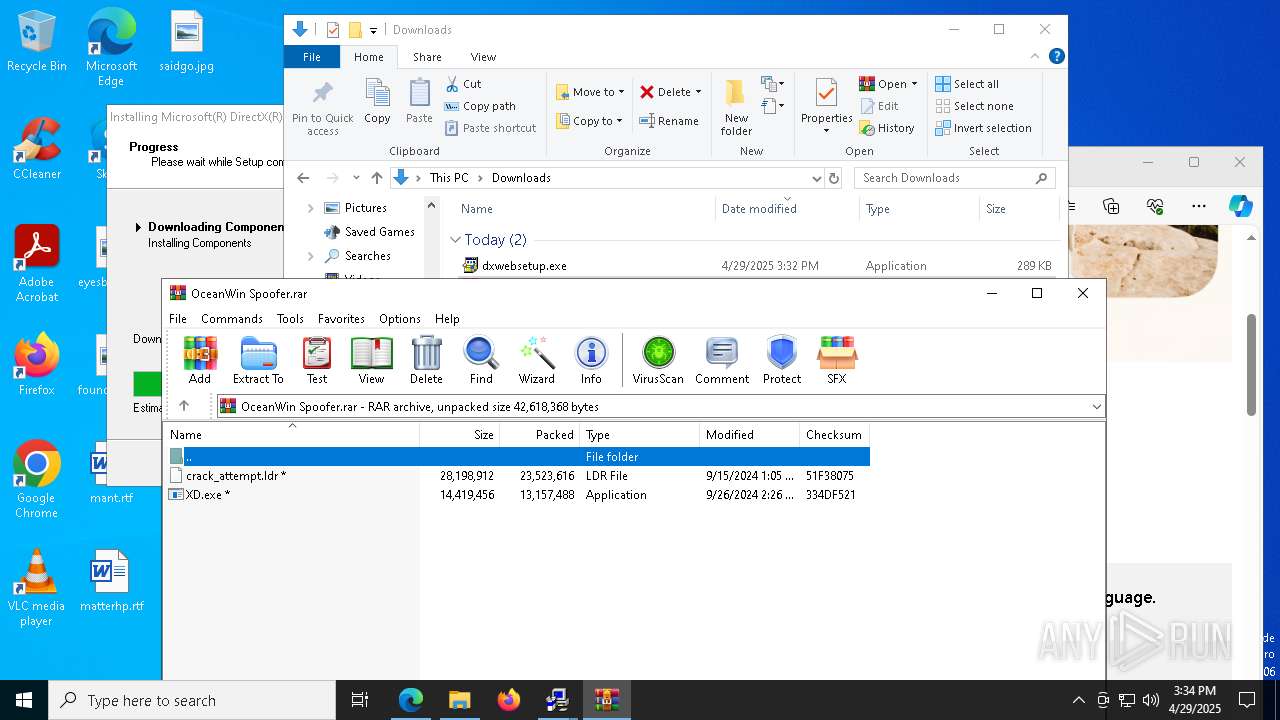The width and height of the screenshot is (1280, 720).
Task: Expand Delete dropdown arrow
Action: (x=698, y=92)
